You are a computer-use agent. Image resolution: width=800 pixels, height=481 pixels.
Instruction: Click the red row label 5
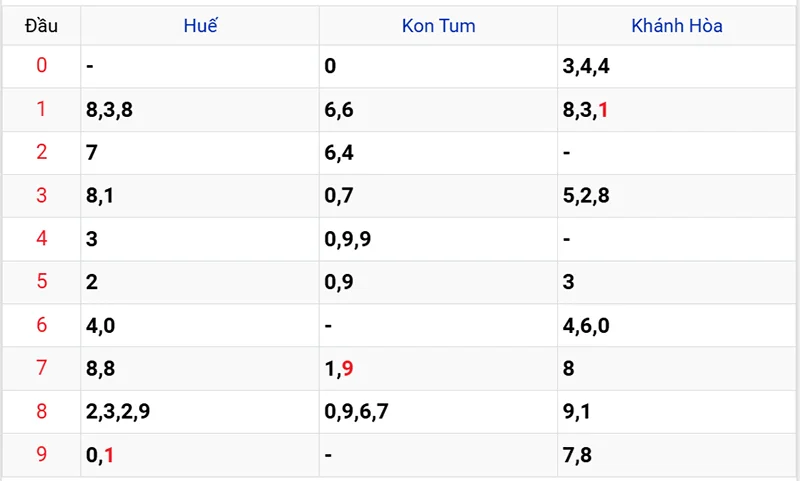tap(41, 282)
